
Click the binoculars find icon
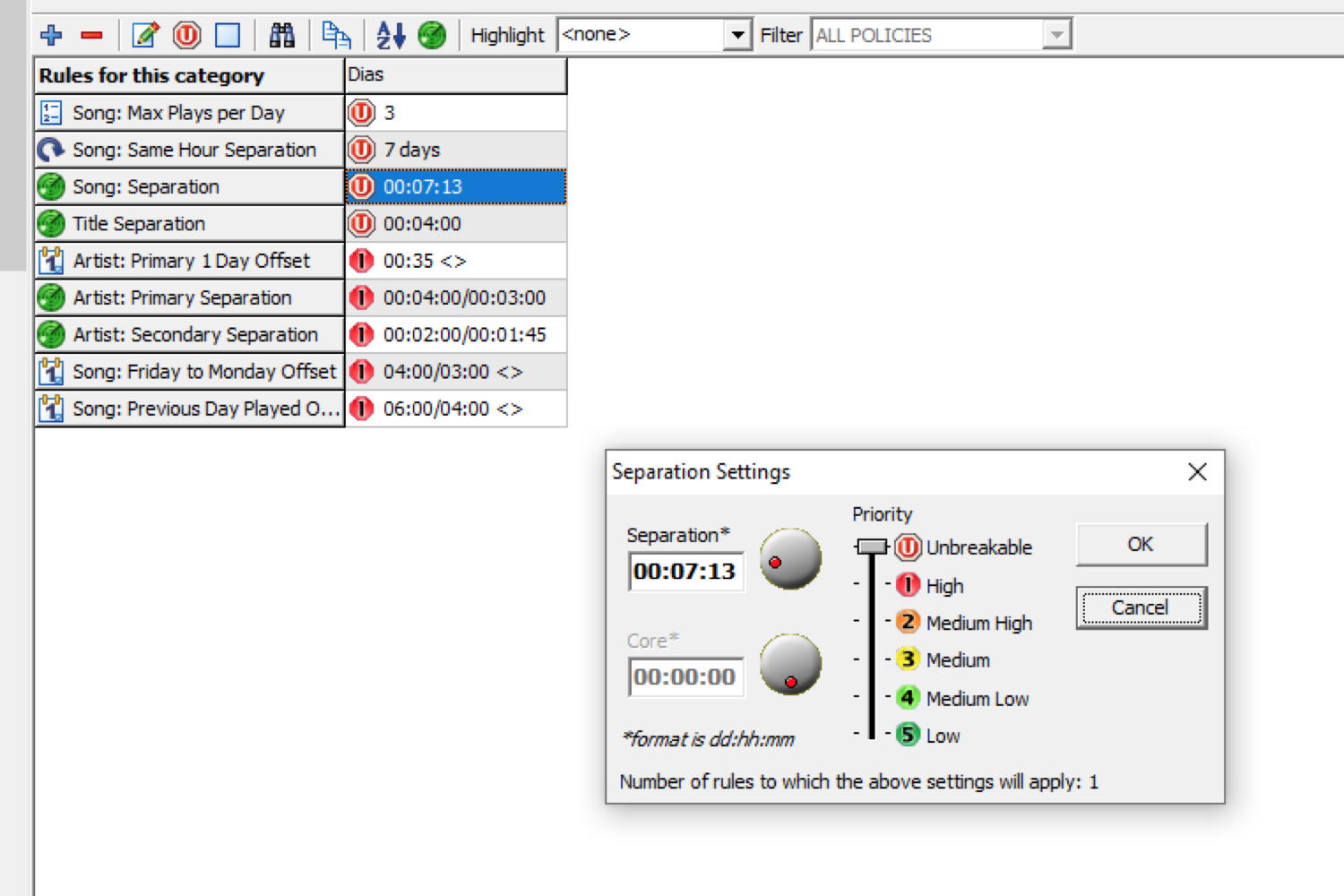(x=281, y=35)
